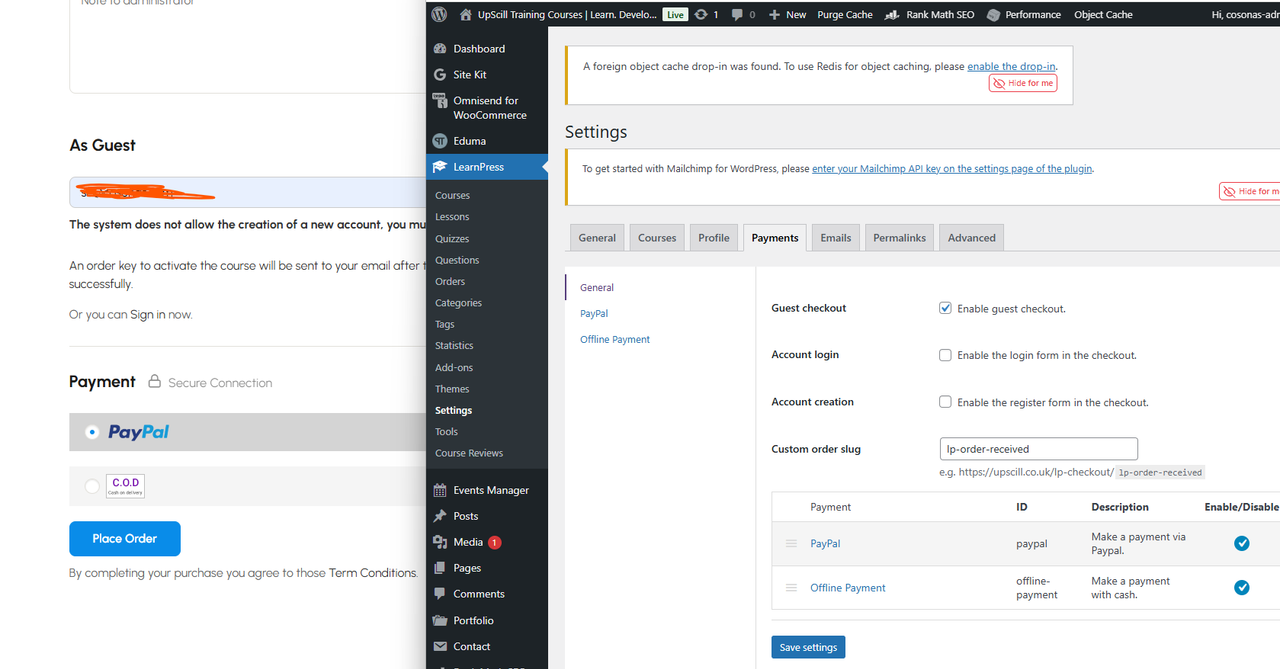The width and height of the screenshot is (1280, 669).
Task: Follow the enable the drop-in link
Action: tap(1012, 66)
